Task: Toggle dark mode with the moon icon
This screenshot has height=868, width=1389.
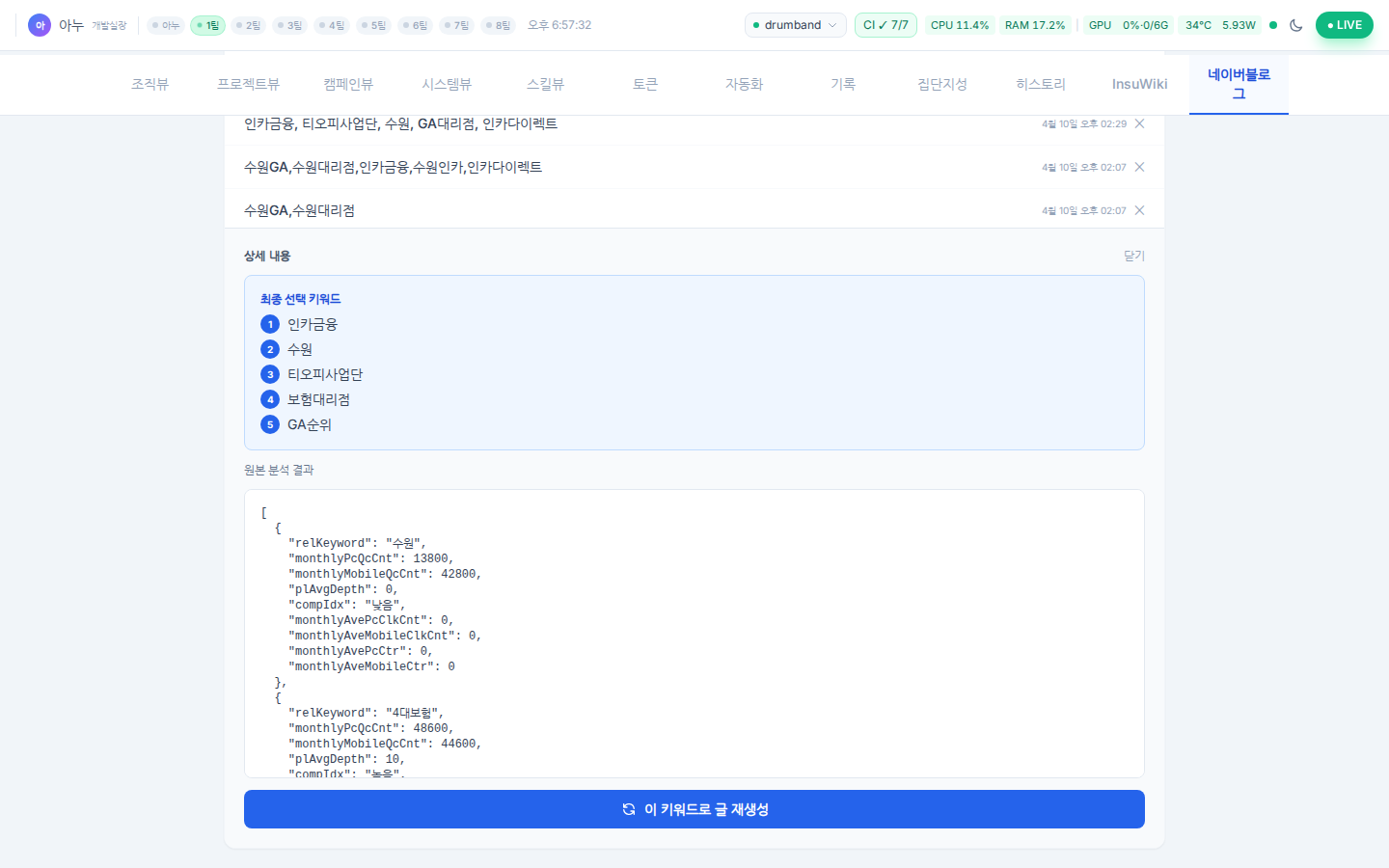Action: click(x=1295, y=25)
